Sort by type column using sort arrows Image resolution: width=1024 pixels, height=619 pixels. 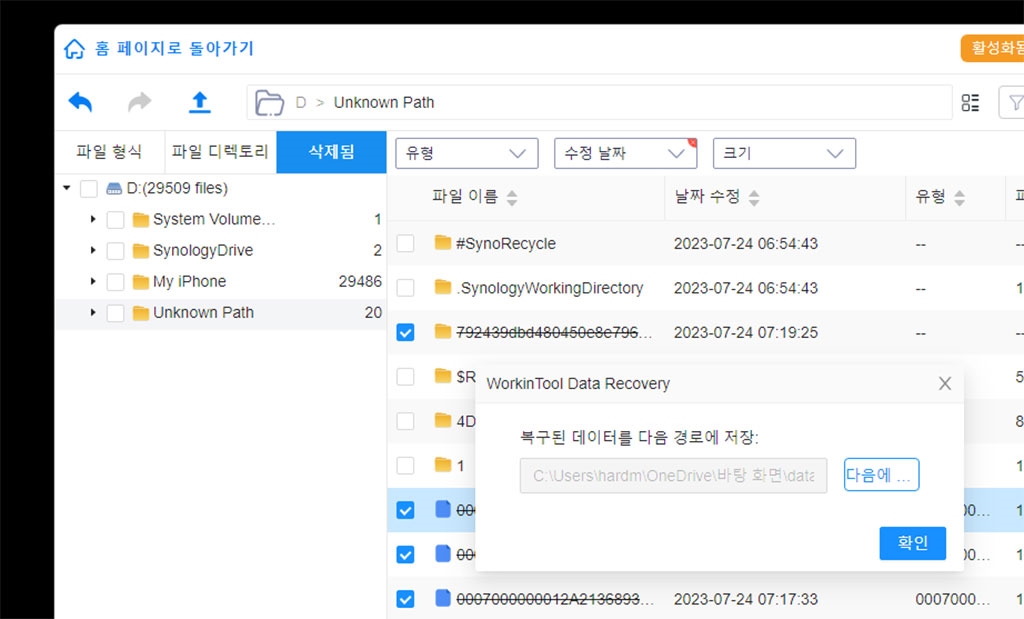pyautogui.click(x=959, y=198)
